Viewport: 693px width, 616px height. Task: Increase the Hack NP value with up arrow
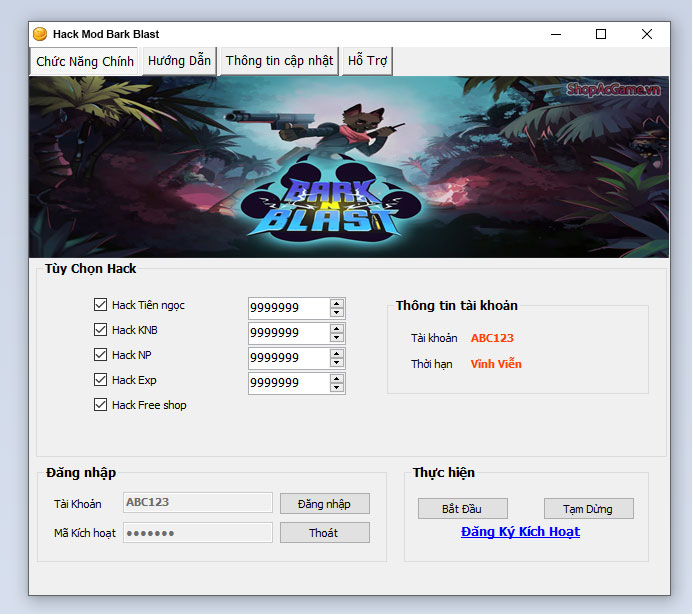pyautogui.click(x=337, y=354)
